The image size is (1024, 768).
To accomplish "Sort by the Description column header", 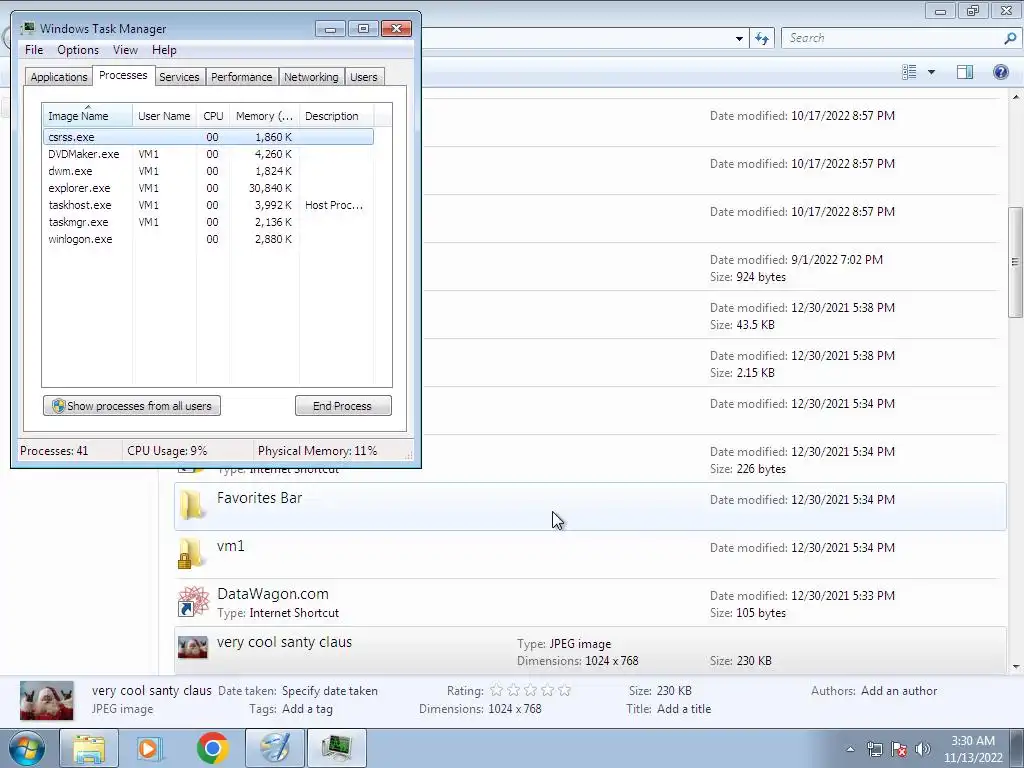I will (x=336, y=116).
